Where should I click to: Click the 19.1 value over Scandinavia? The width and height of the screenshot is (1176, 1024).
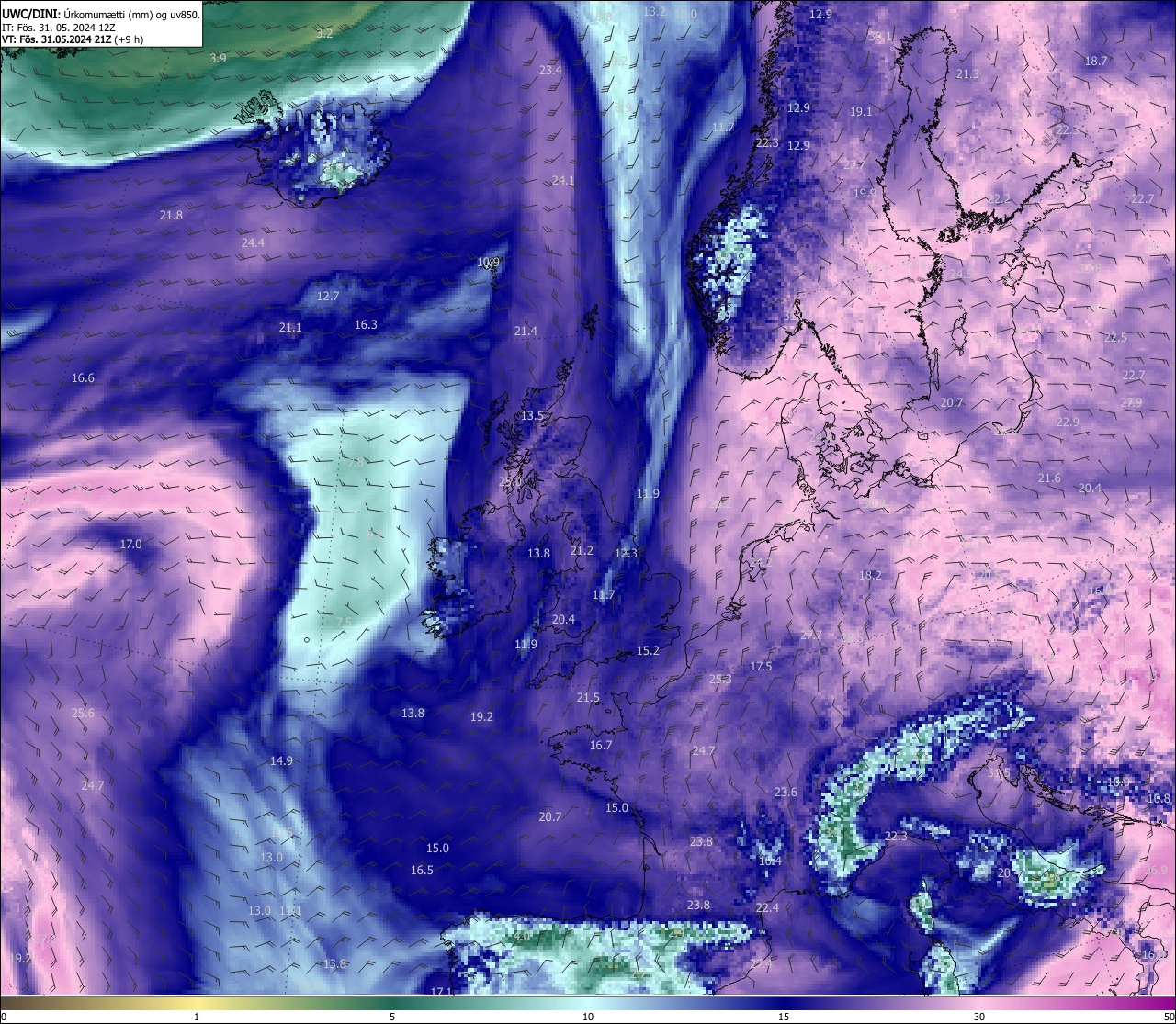861,111
